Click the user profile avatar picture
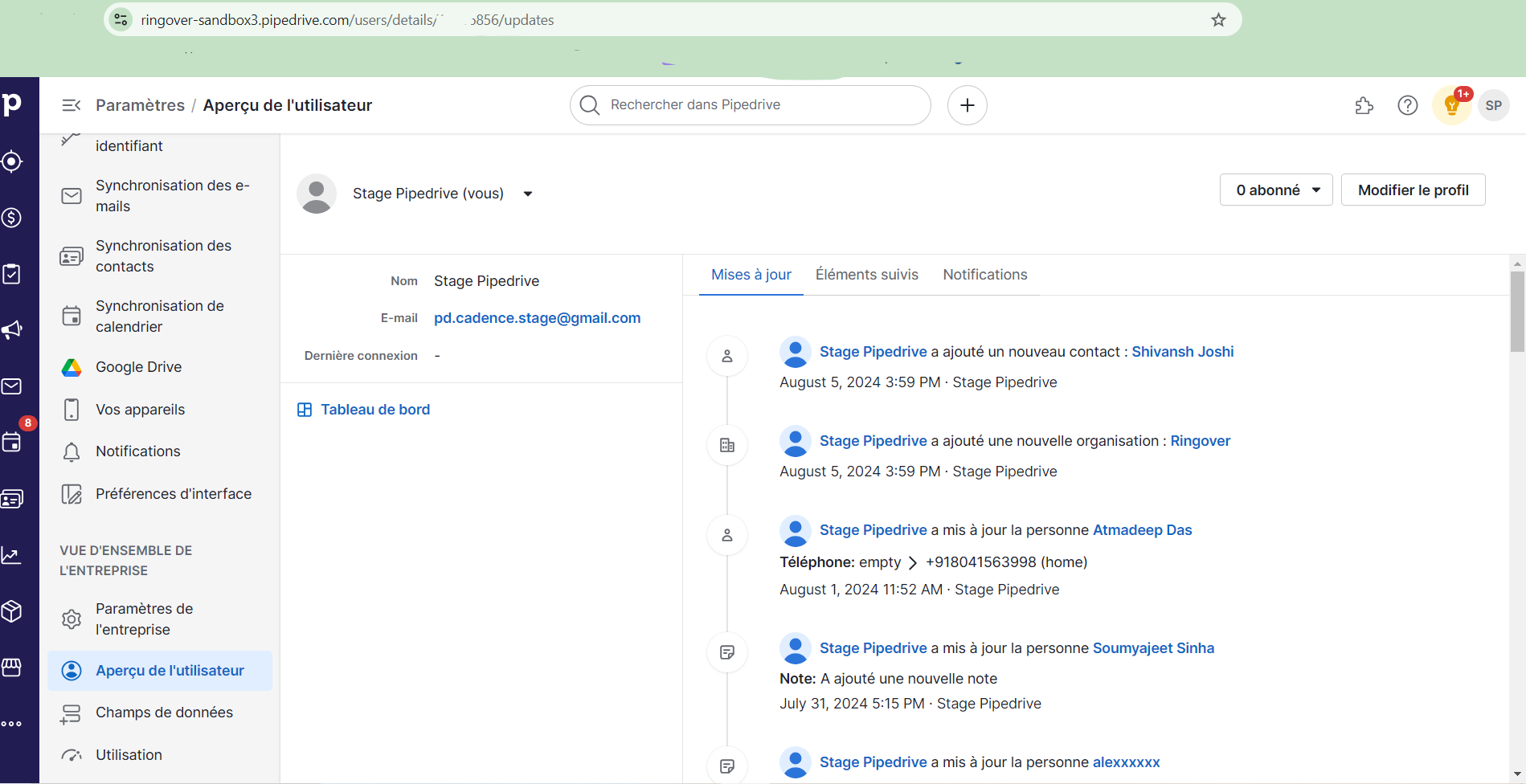This screenshot has height=784, width=1526. click(317, 194)
